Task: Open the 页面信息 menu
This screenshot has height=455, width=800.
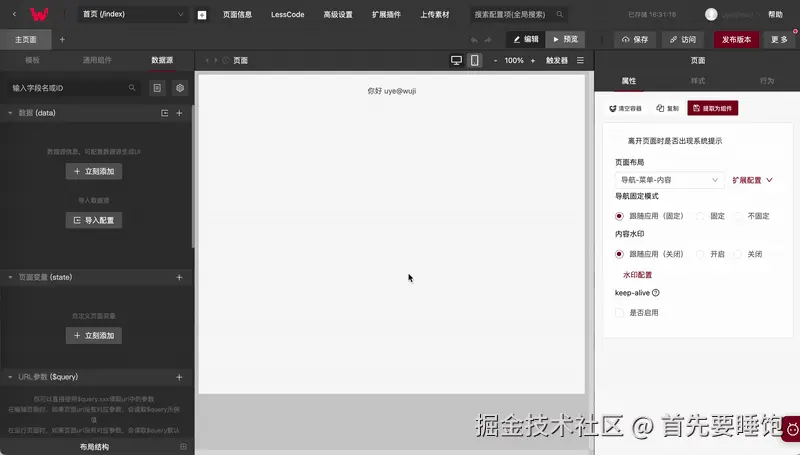Action: tap(237, 14)
